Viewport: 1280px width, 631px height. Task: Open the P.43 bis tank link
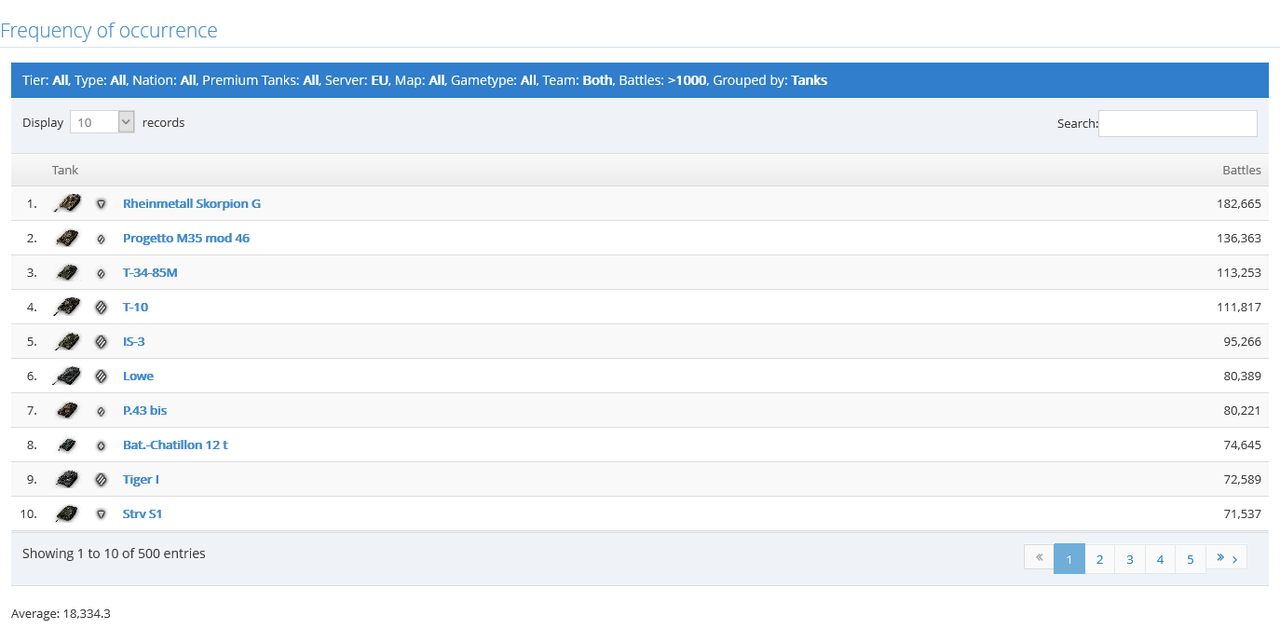(x=145, y=410)
